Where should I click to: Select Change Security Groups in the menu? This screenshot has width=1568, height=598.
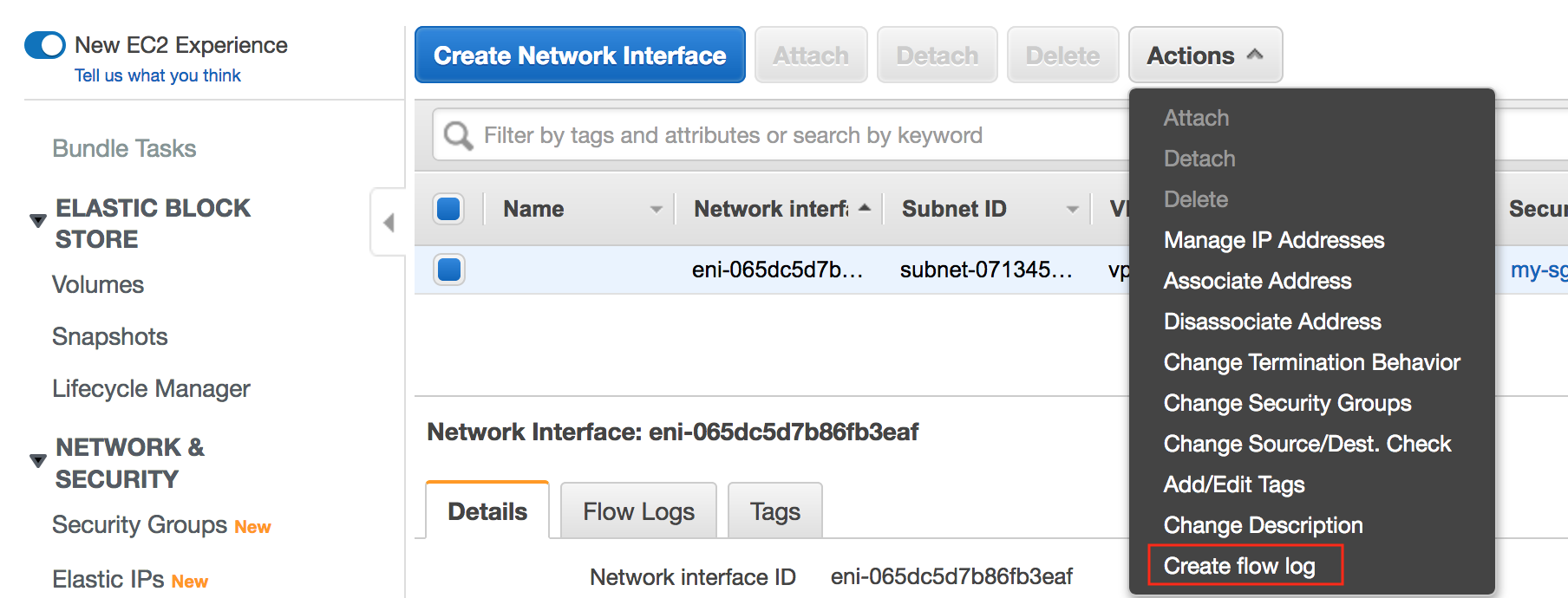(x=1287, y=403)
